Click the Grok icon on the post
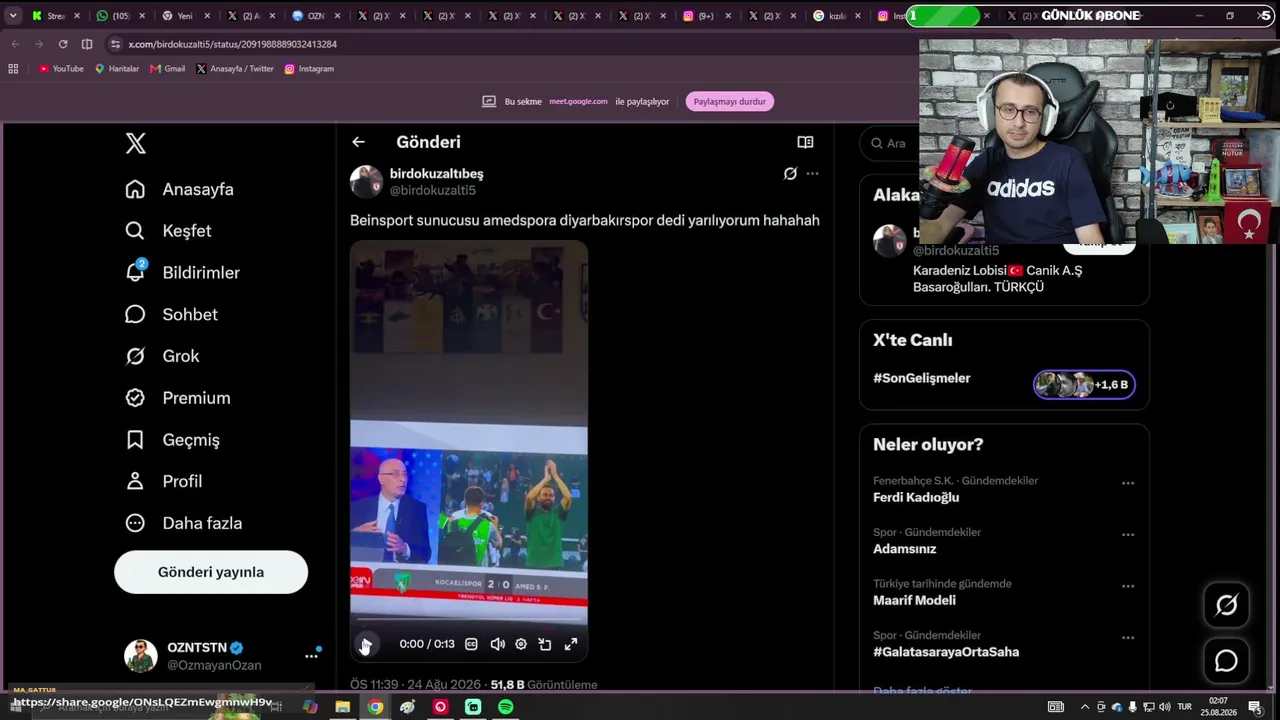The width and height of the screenshot is (1280, 720). pyautogui.click(x=790, y=174)
